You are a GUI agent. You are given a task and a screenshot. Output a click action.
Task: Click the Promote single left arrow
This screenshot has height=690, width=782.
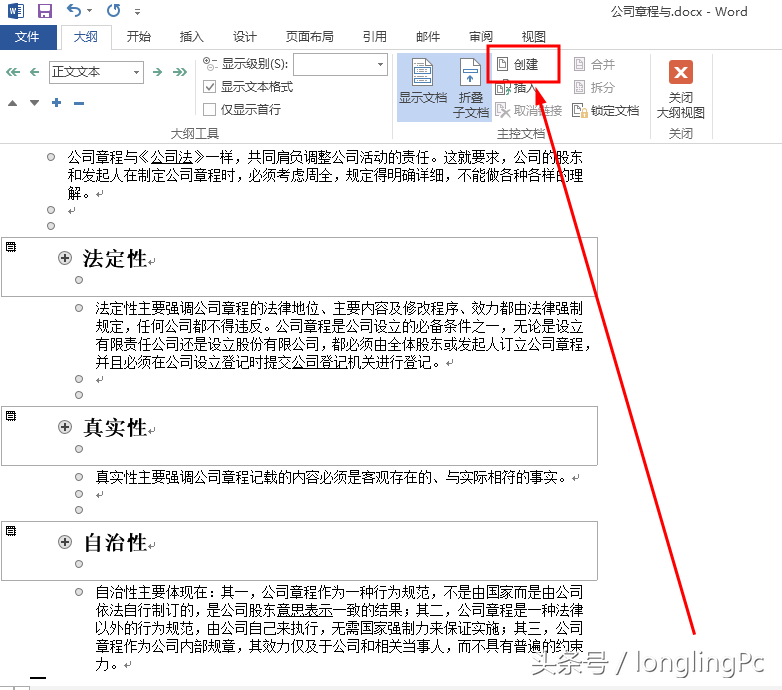pos(34,72)
